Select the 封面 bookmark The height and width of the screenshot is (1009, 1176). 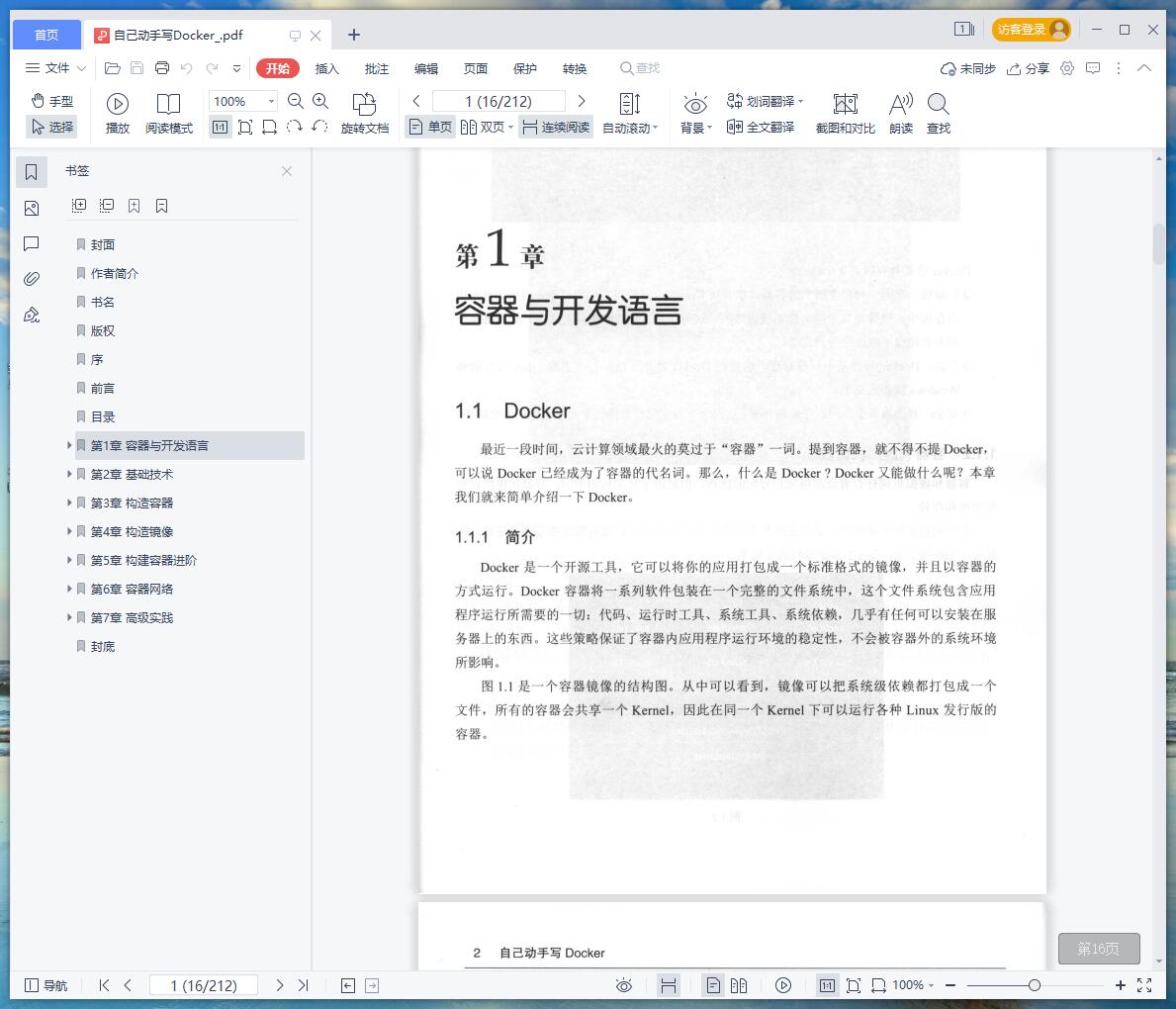[103, 244]
